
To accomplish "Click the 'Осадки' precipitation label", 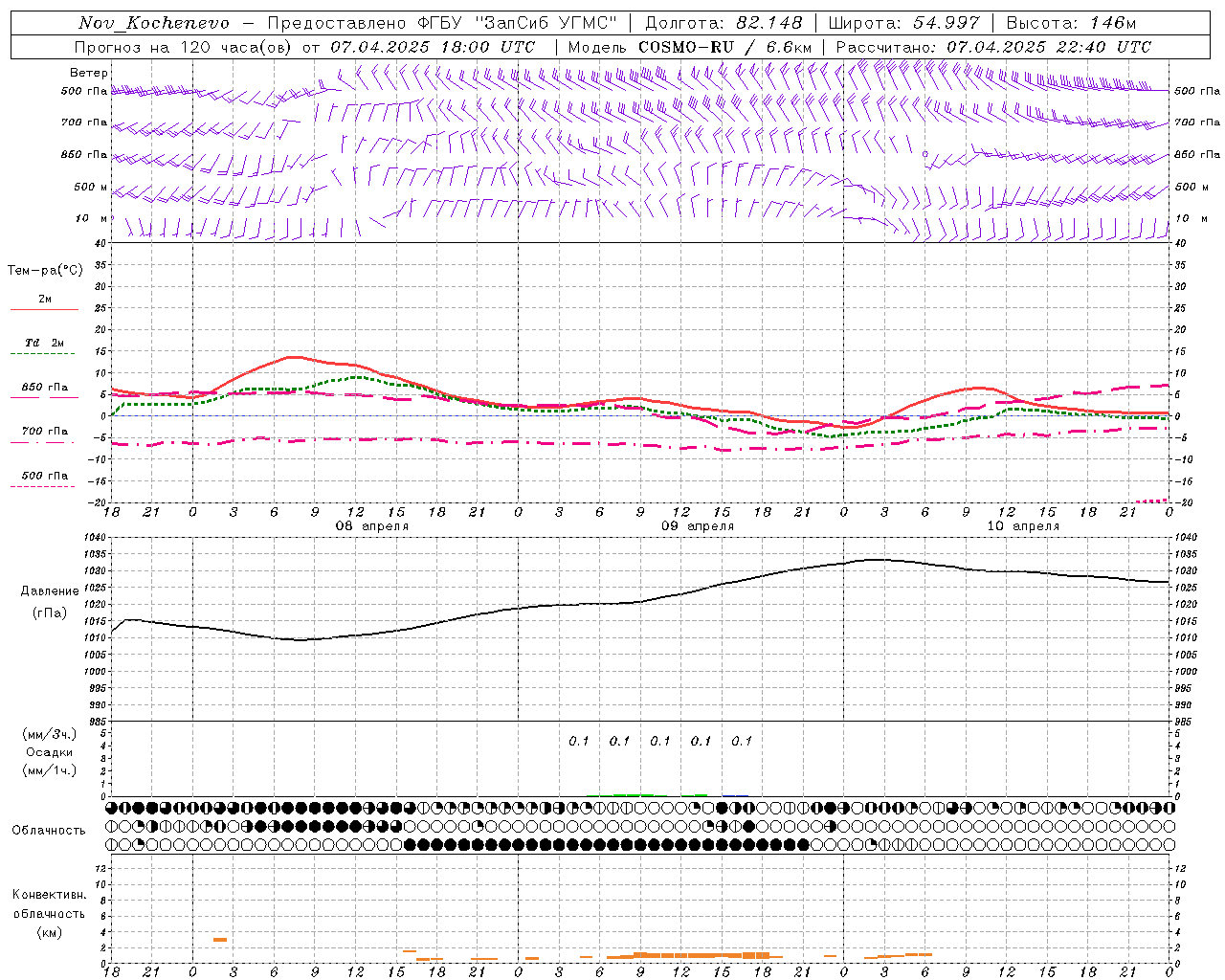I will 50,752.
